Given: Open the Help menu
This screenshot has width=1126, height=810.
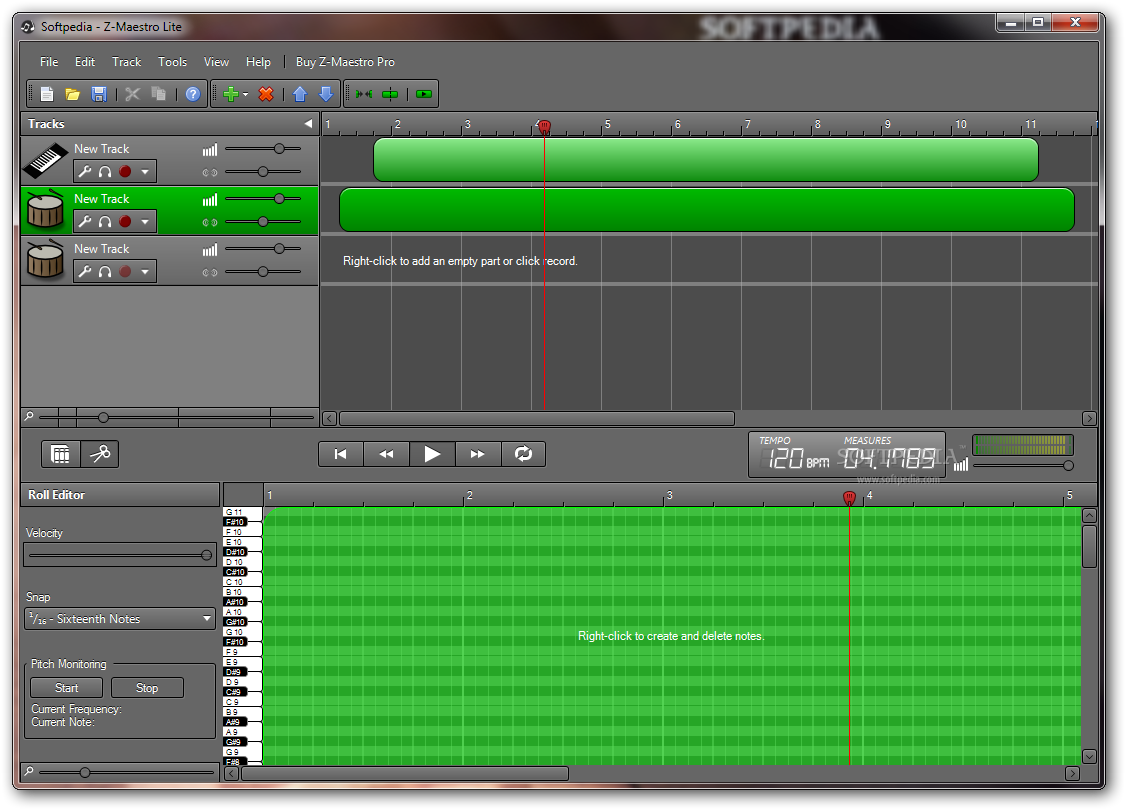Looking at the screenshot, I should tap(258, 62).
